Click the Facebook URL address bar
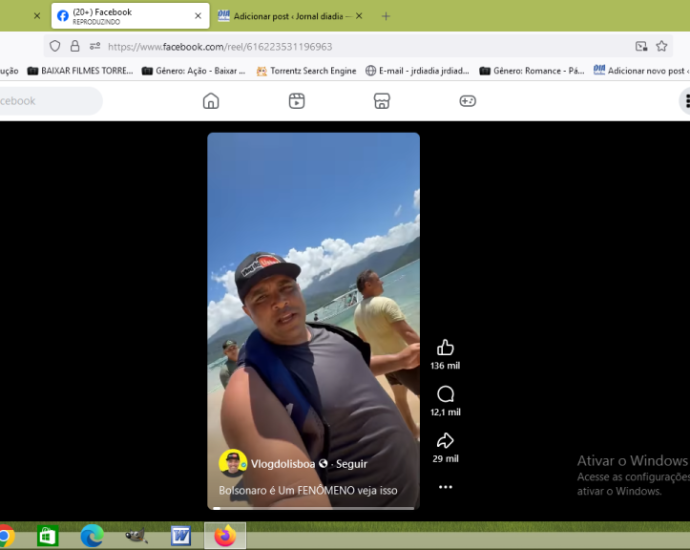 click(x=350, y=46)
